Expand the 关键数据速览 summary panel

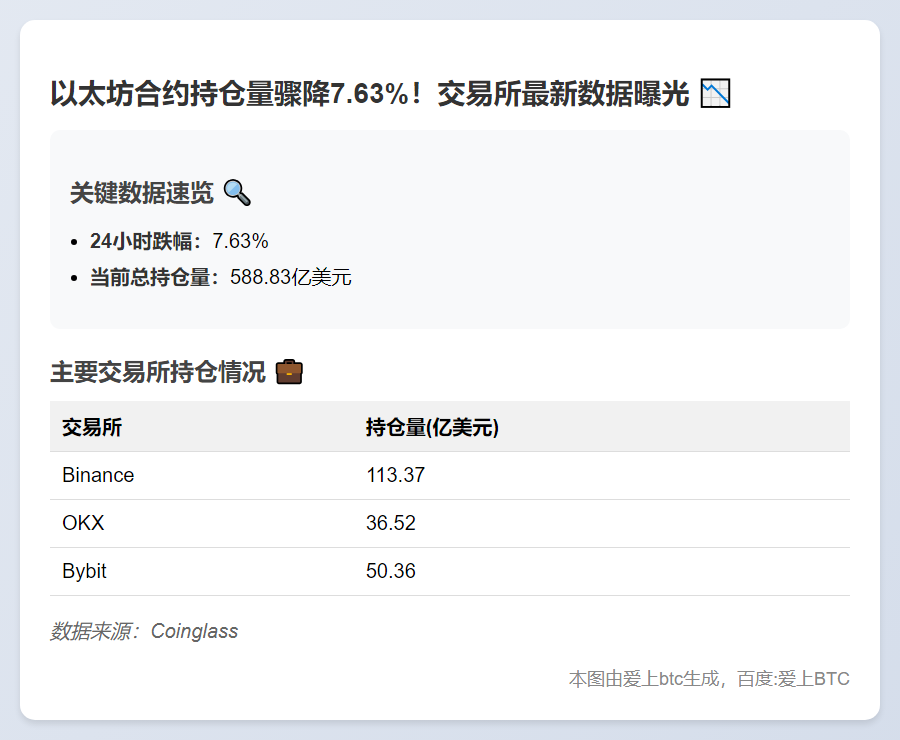[x=140, y=193]
